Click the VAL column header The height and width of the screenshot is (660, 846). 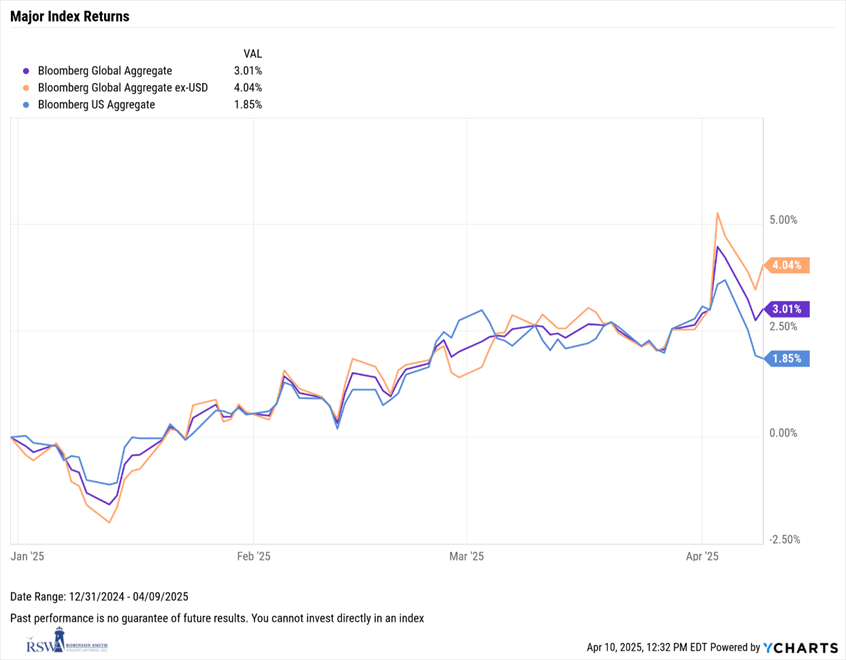pos(252,53)
